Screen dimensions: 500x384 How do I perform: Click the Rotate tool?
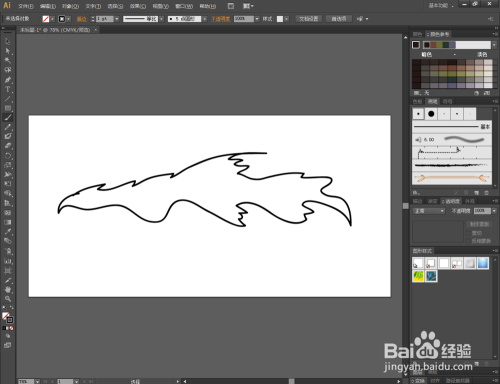8,155
